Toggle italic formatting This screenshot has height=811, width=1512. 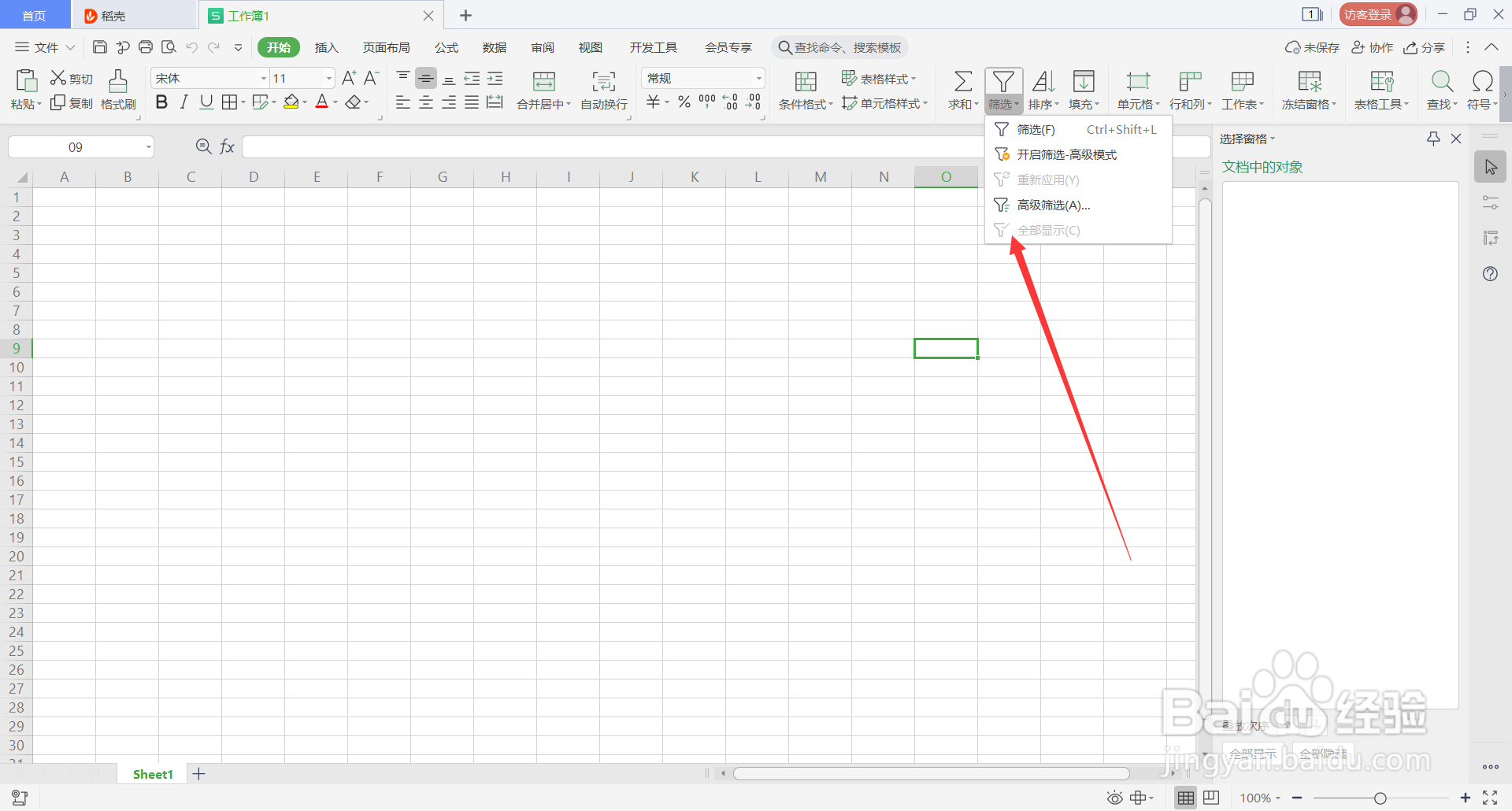point(183,102)
